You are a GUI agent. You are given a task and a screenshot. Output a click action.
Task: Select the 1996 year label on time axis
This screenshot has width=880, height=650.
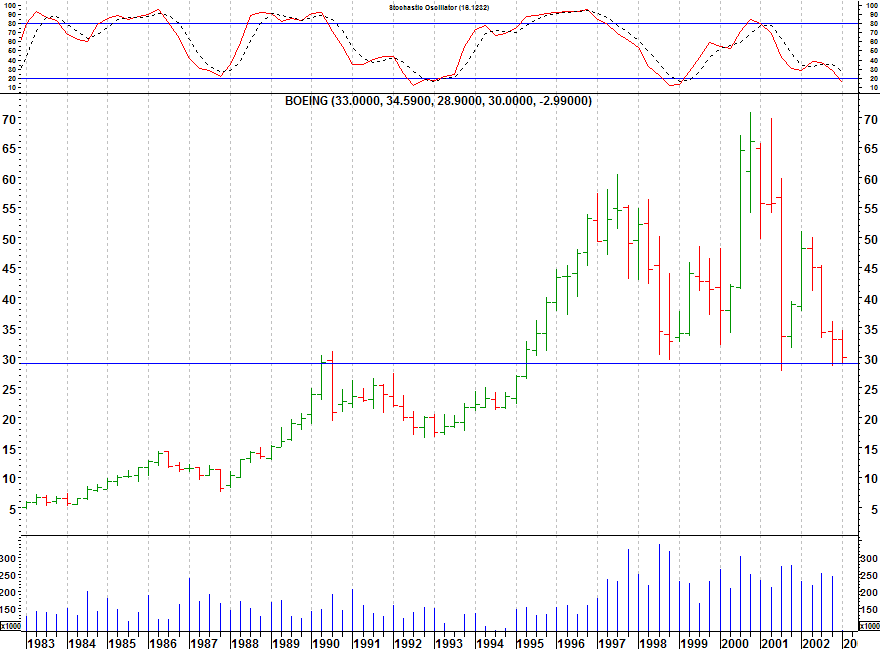pos(571,643)
